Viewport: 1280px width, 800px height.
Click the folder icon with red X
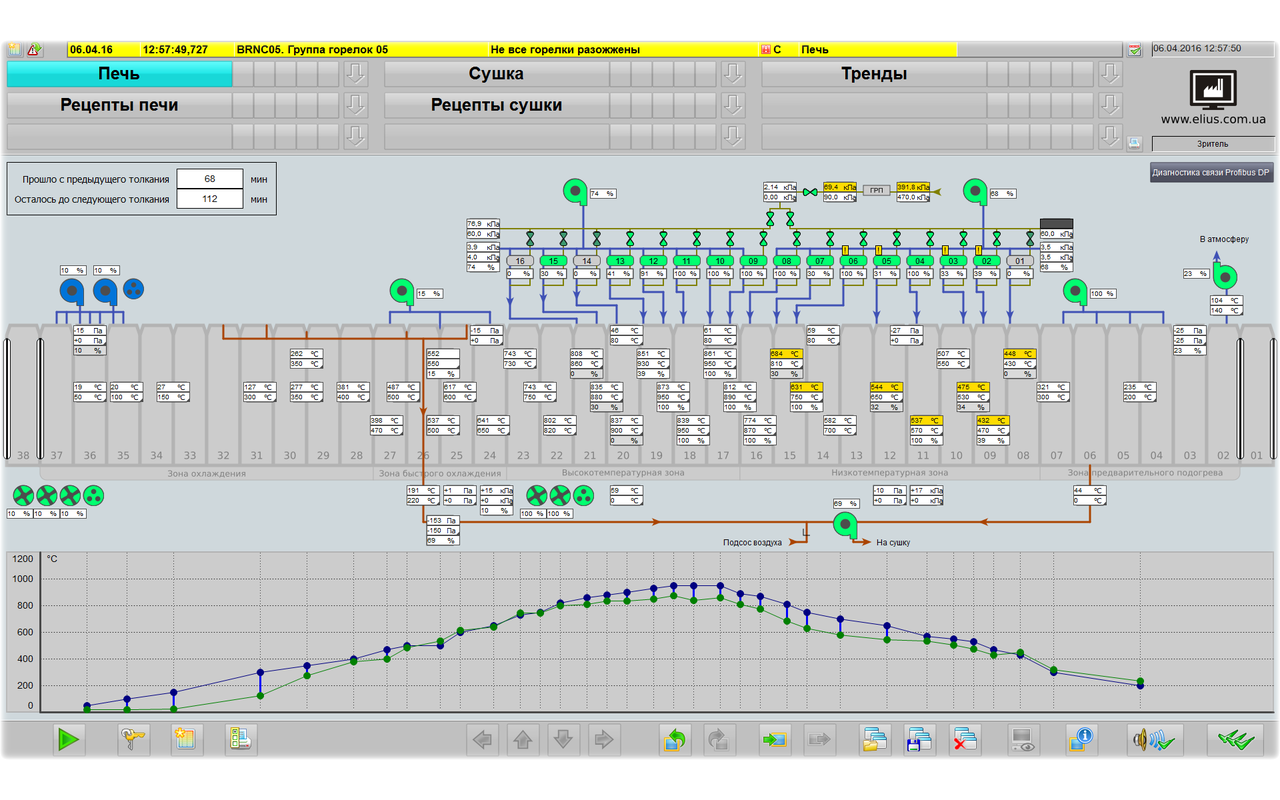965,740
